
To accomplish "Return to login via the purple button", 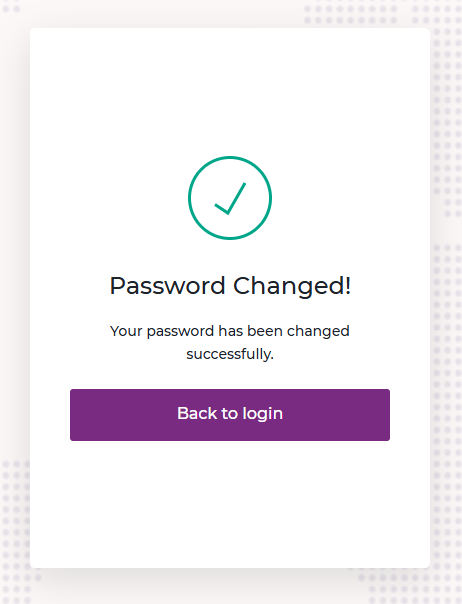I will [x=230, y=414].
